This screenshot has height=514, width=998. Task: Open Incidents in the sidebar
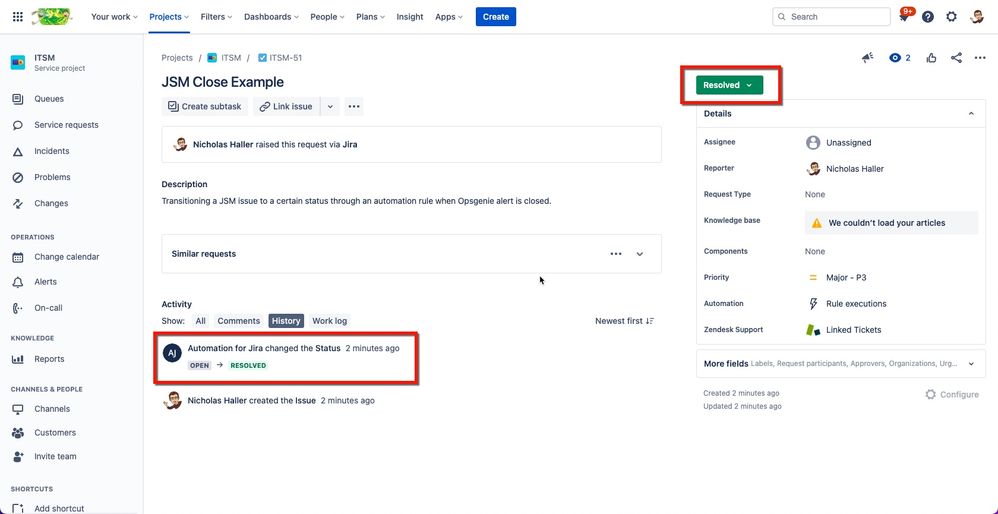point(52,151)
